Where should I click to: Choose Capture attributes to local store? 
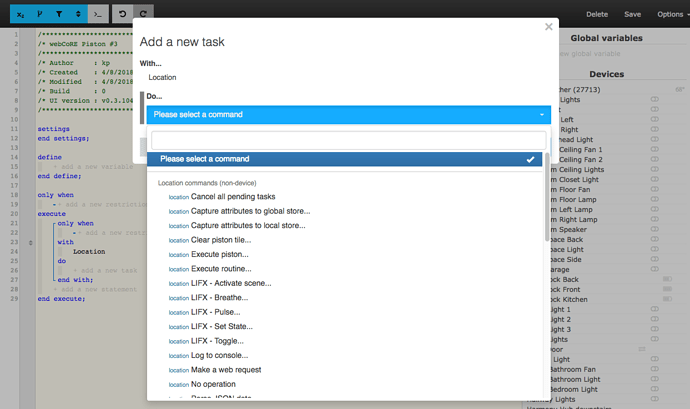click(248, 225)
